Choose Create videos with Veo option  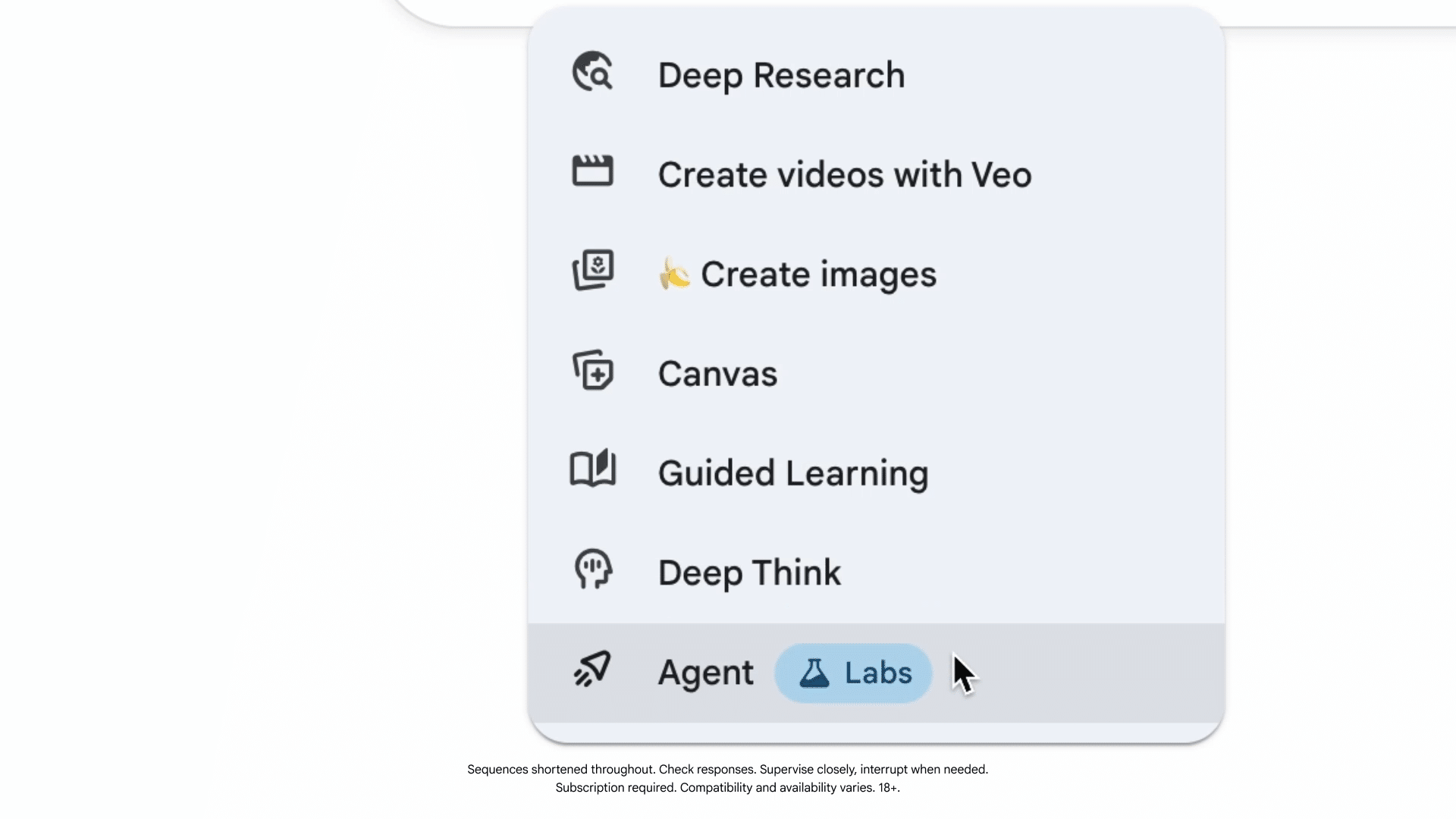pos(844,175)
